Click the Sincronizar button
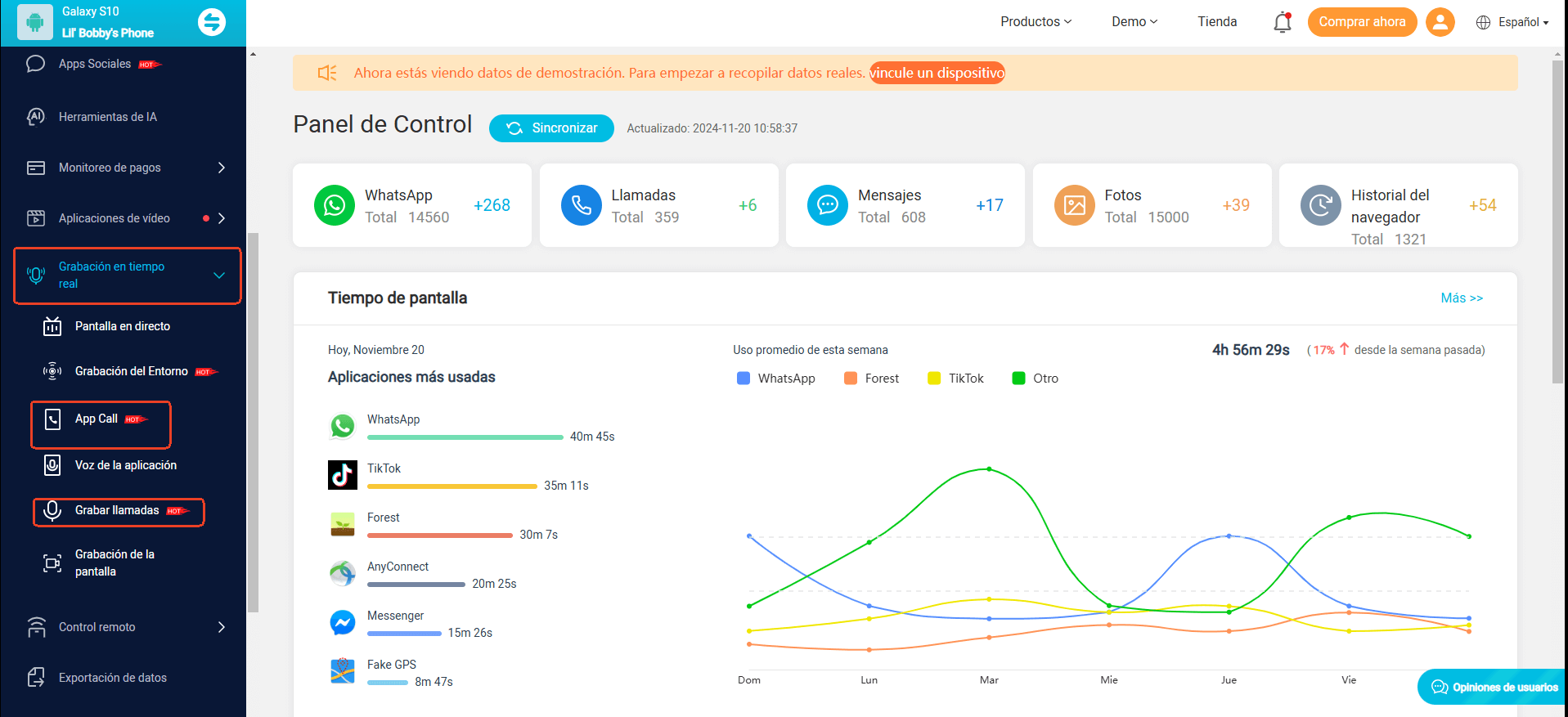Image resolution: width=1568 pixels, height=717 pixels. (x=551, y=128)
